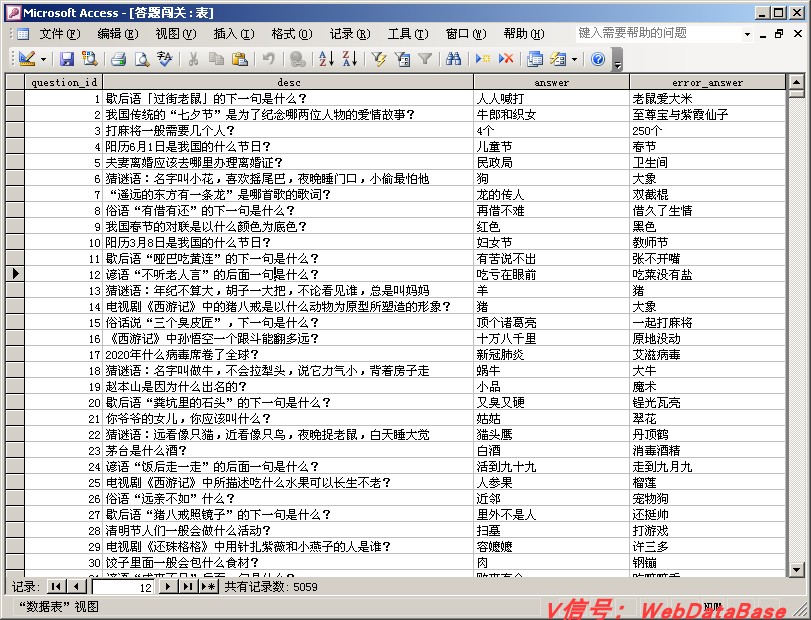The height and width of the screenshot is (620, 811).
Task: Click the vertical scrollbar up arrow
Action: tap(797, 82)
